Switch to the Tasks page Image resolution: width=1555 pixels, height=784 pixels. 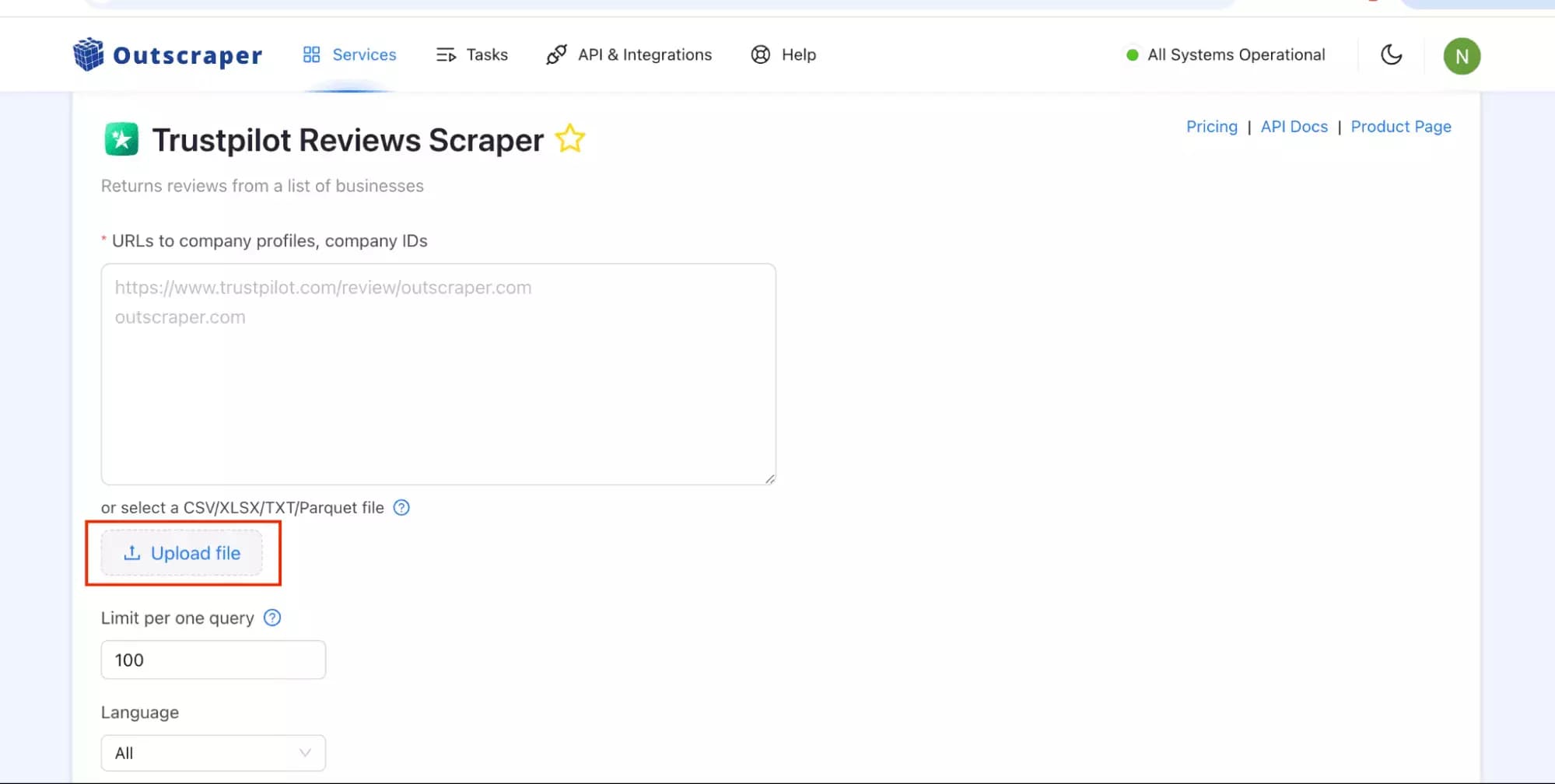pos(486,54)
